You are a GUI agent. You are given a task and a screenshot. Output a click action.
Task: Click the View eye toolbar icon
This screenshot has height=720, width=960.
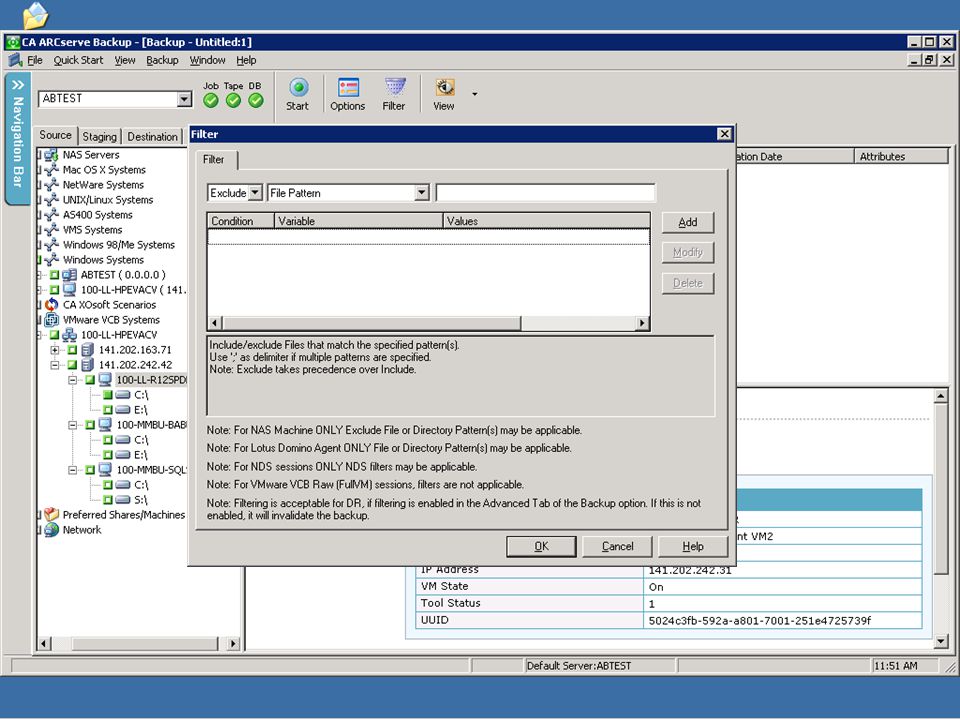coord(444,87)
